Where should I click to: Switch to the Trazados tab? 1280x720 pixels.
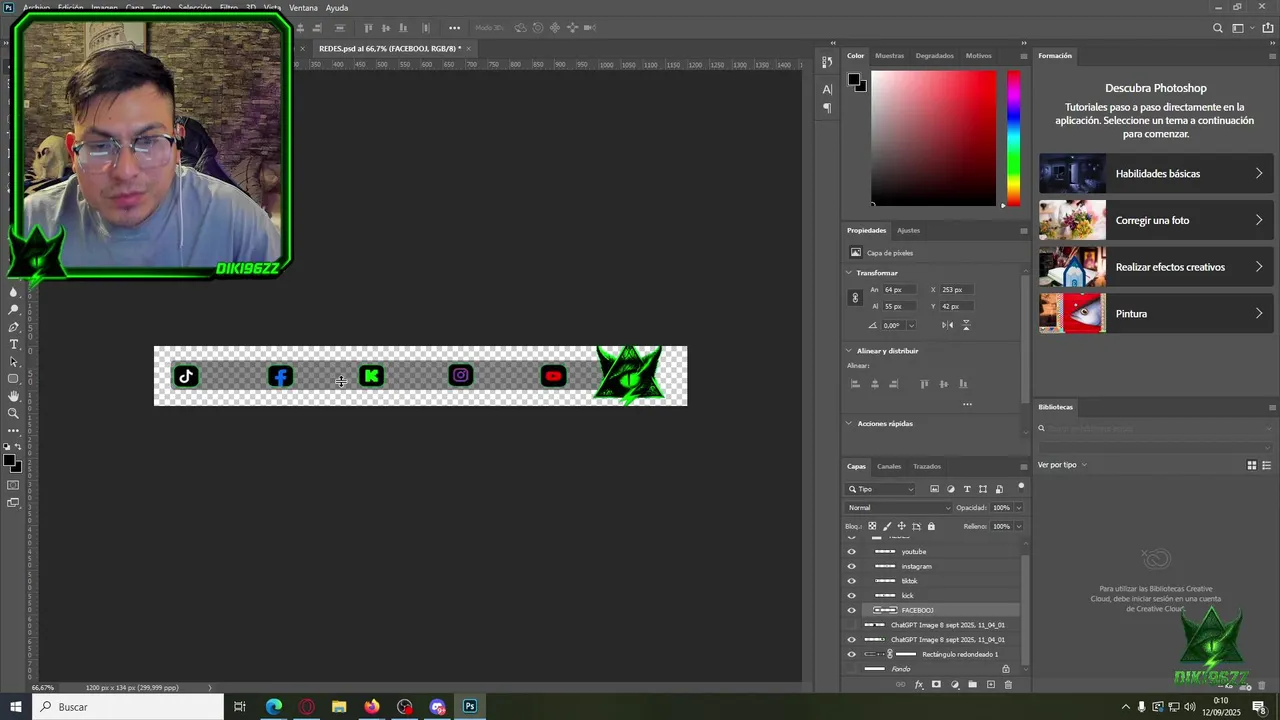pos(927,466)
